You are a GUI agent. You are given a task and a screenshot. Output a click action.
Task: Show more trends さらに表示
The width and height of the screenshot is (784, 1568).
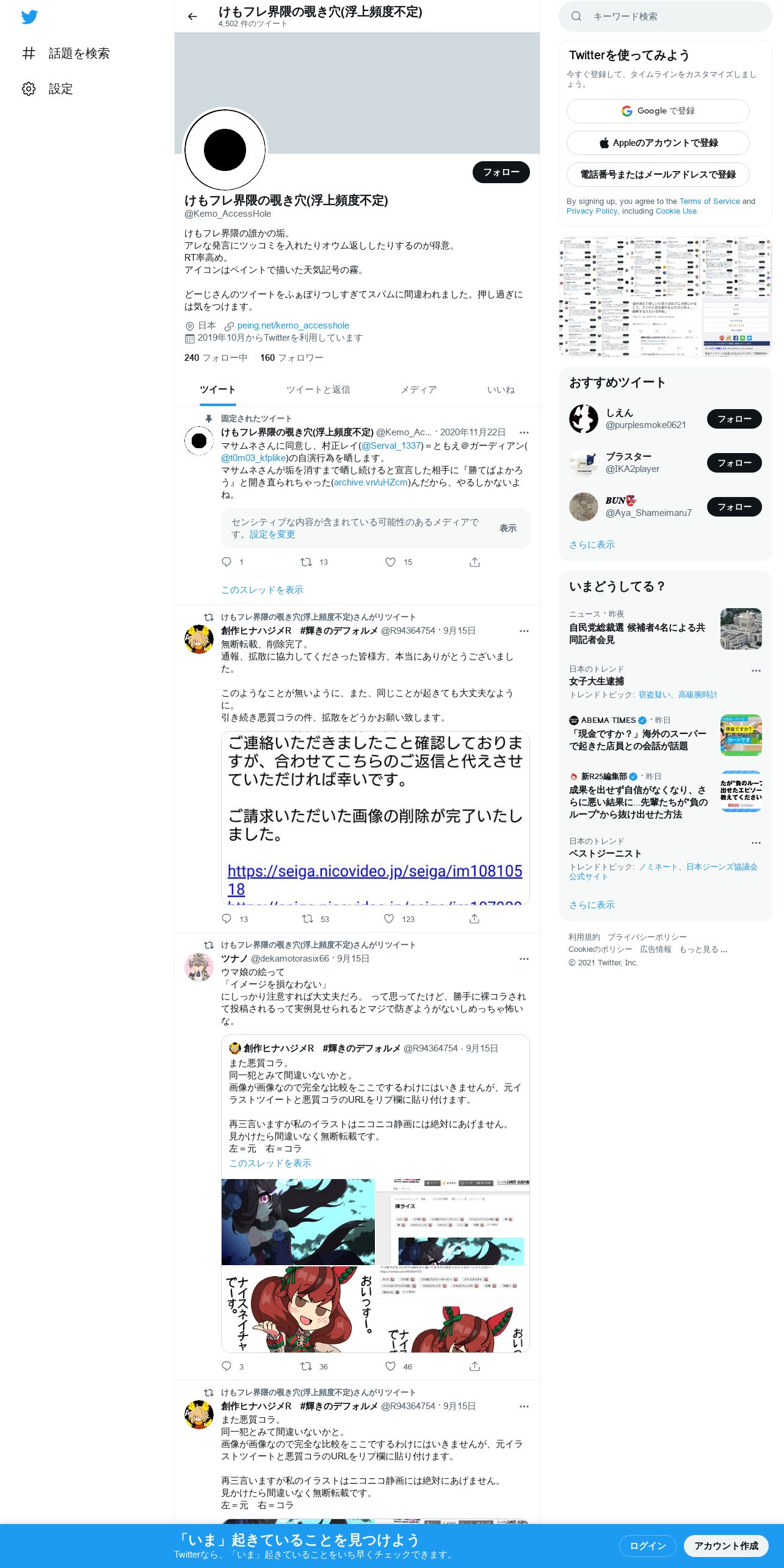[592, 905]
